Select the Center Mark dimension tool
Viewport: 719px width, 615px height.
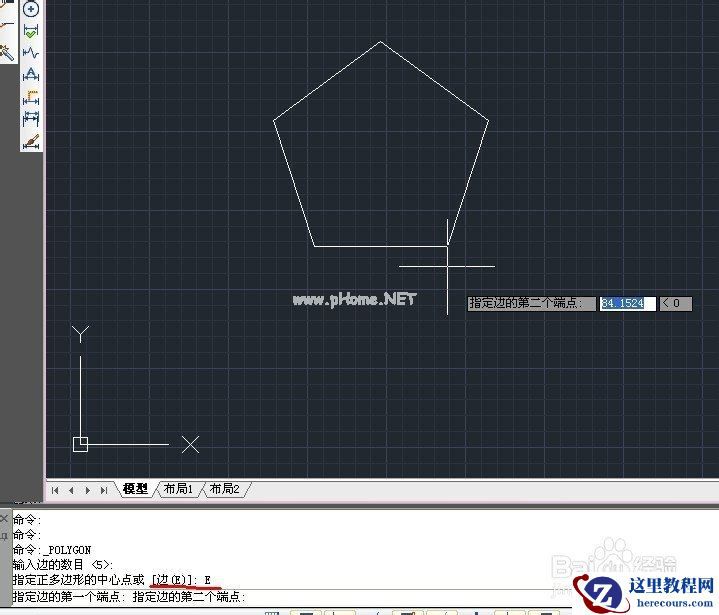tap(31, 9)
